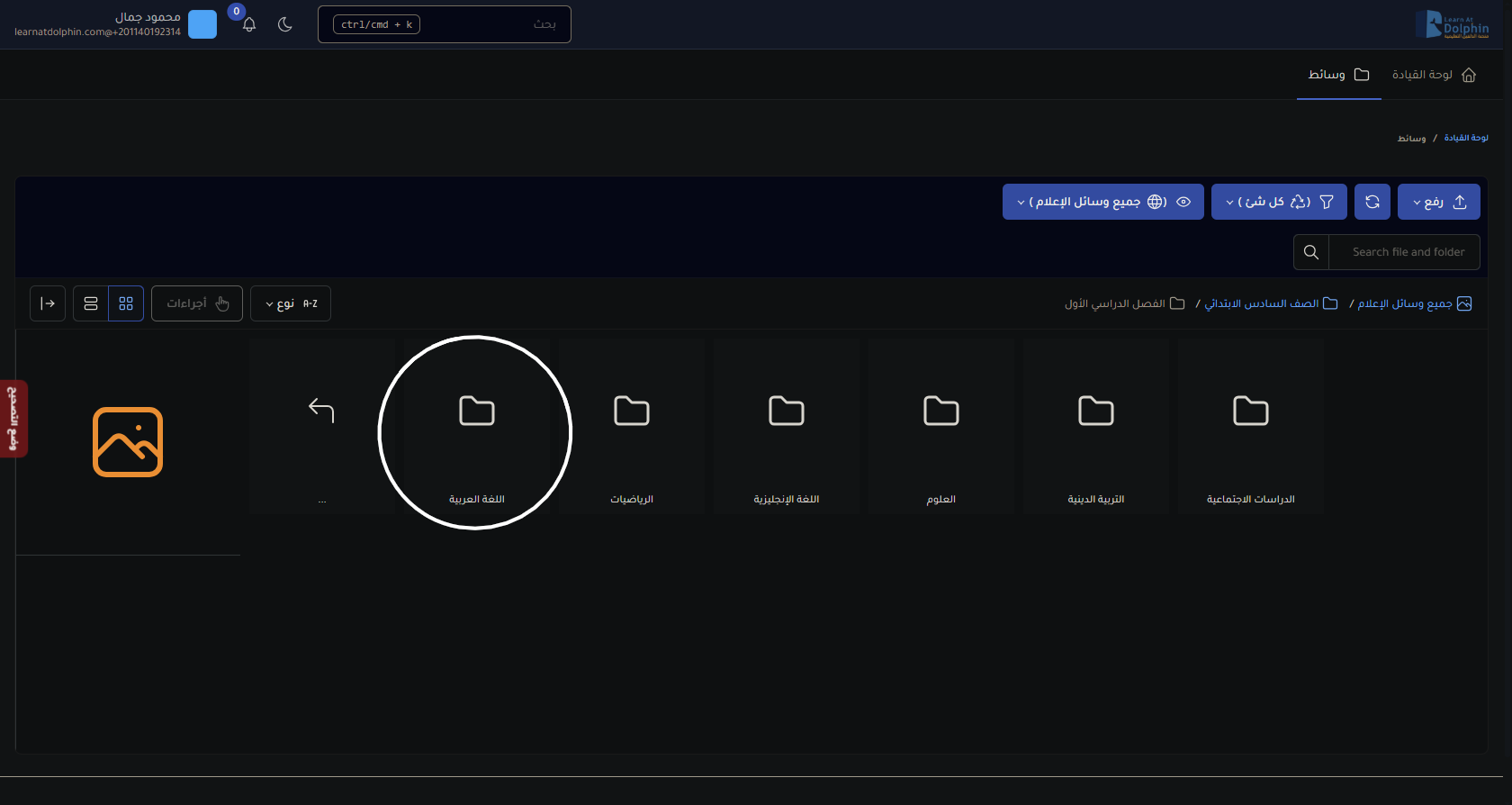Screen dimensions: 1512x805
Task: Open the رفع upload dropdown
Action: click(x=1438, y=202)
